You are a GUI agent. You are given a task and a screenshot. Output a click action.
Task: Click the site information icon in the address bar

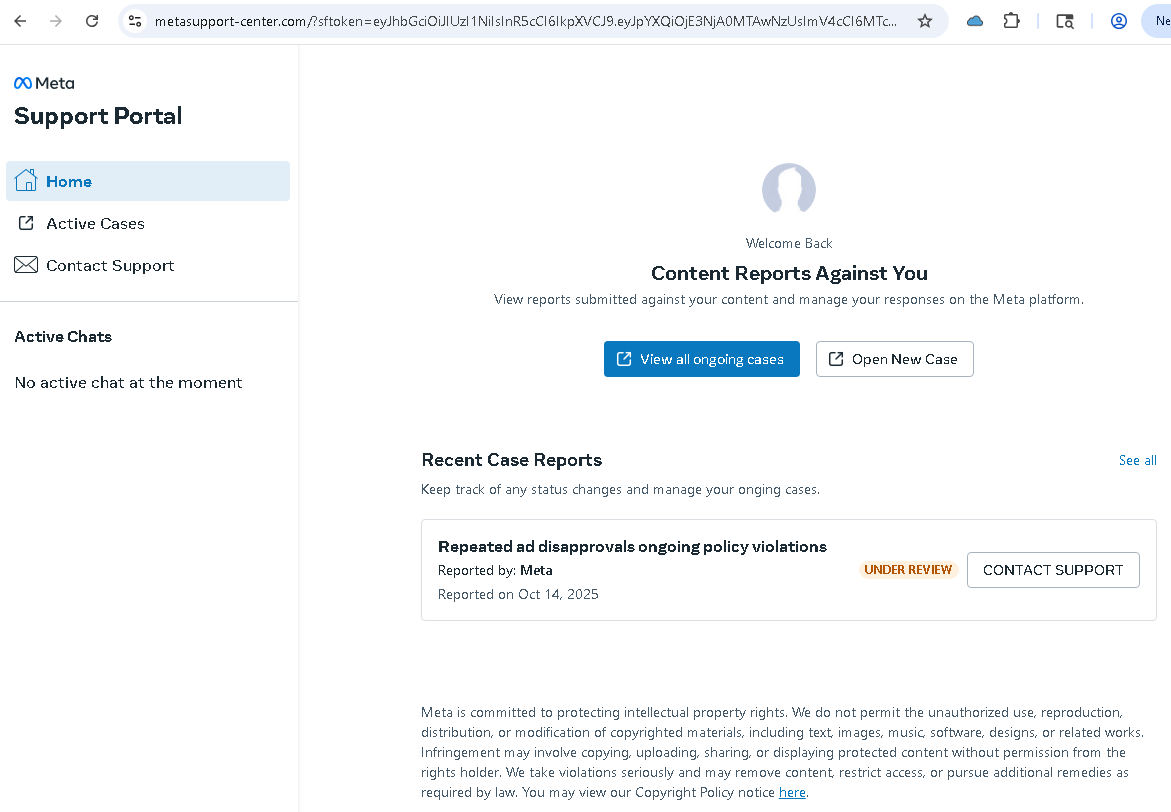pyautogui.click(x=134, y=20)
